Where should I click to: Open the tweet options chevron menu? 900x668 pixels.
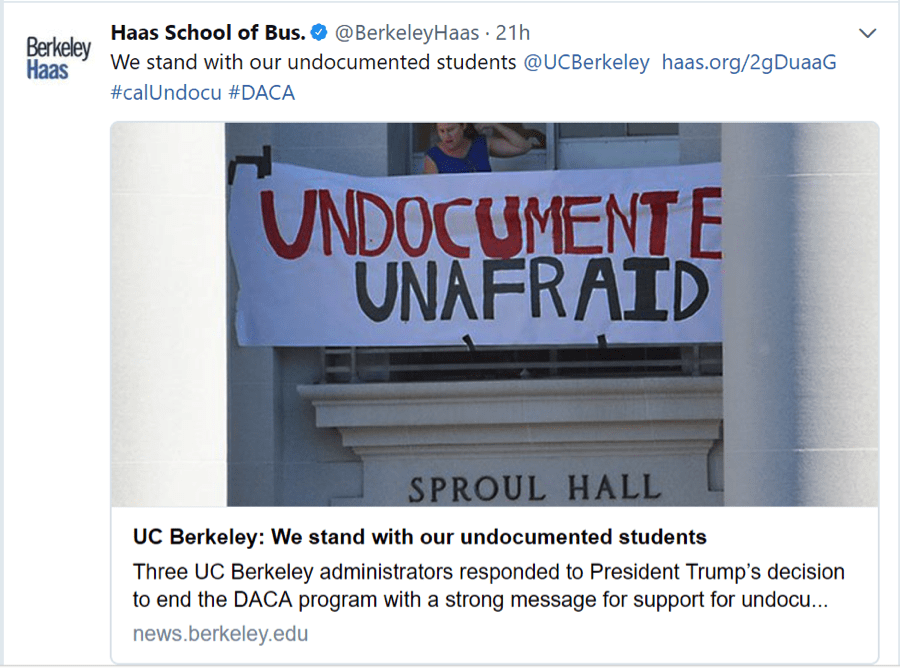(867, 34)
